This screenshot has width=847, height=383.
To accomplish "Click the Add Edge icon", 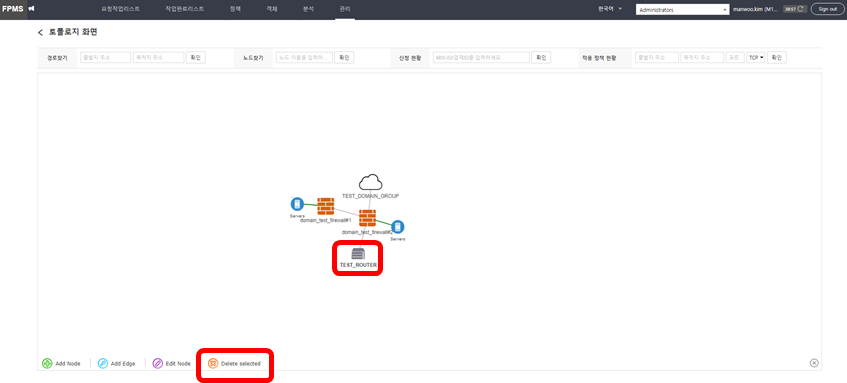I will (103, 364).
